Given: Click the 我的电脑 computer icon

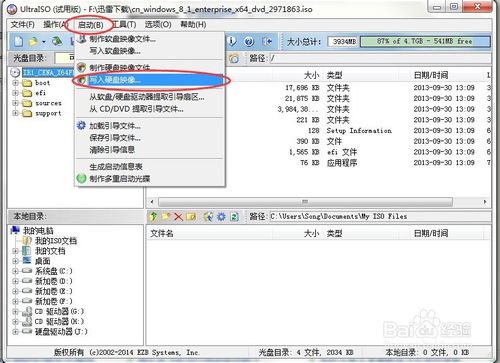Looking at the screenshot, I should (15, 230).
